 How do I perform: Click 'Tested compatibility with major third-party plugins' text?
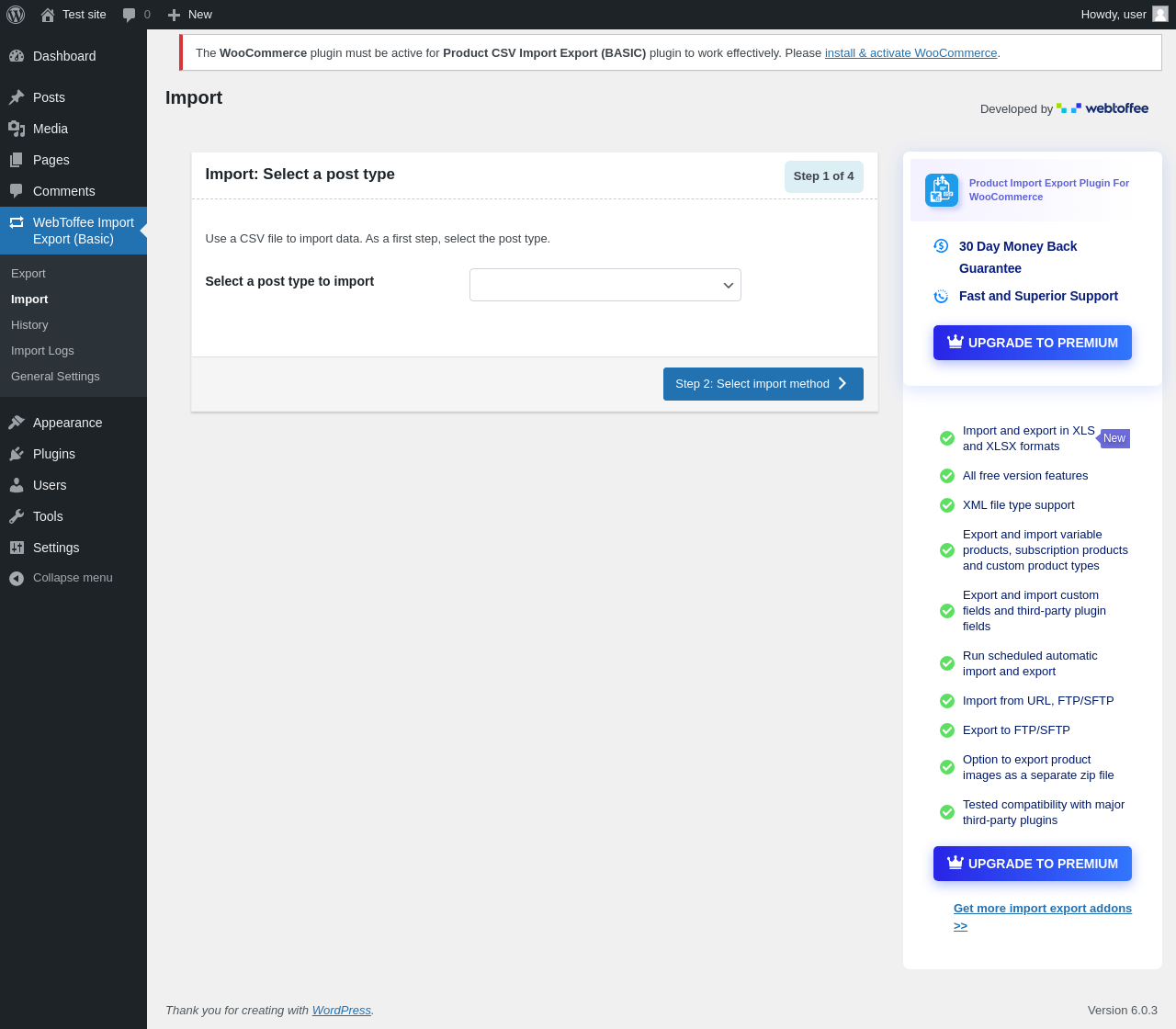click(x=1044, y=812)
